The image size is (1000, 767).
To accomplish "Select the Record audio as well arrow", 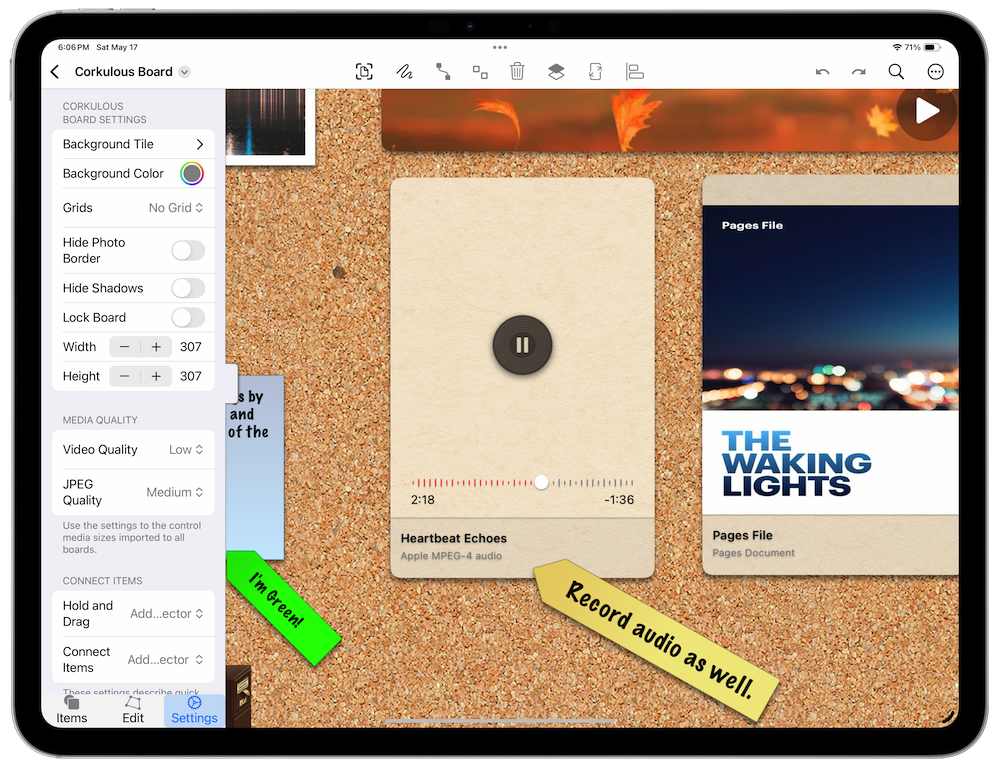I will click(657, 641).
